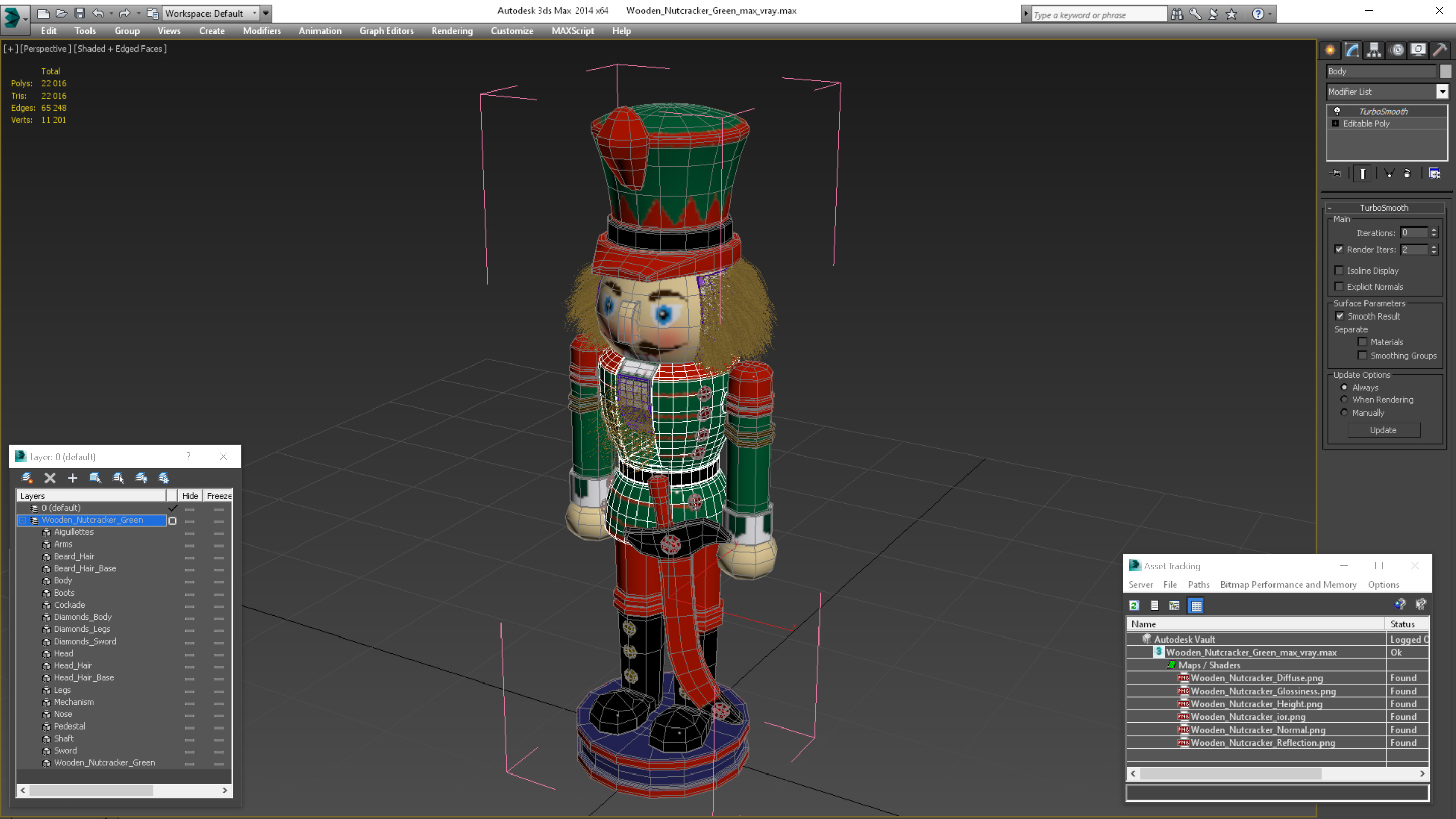Open Paths menu in Asset Tracking
This screenshot has height=819, width=1456.
(x=1198, y=584)
